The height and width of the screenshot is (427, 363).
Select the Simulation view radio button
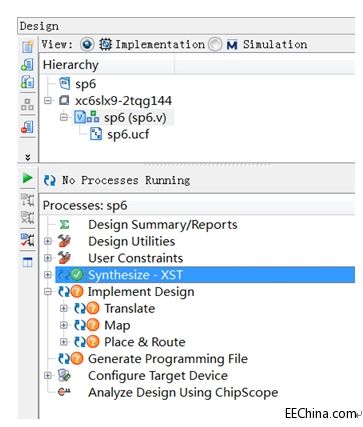point(215,44)
